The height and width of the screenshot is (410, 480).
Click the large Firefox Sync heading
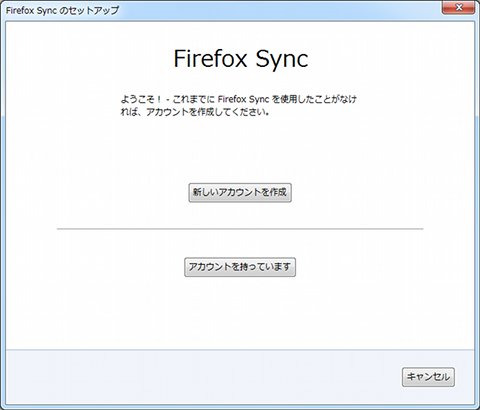pos(241,59)
